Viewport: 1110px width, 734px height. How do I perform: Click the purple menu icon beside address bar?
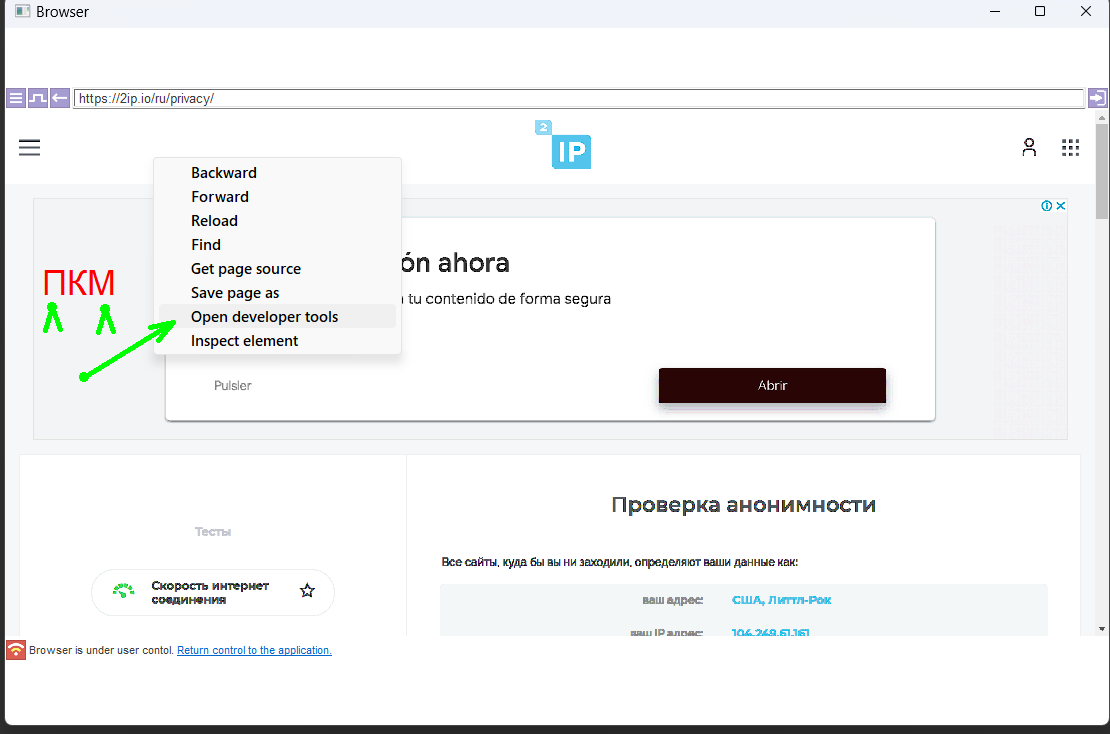(x=16, y=98)
